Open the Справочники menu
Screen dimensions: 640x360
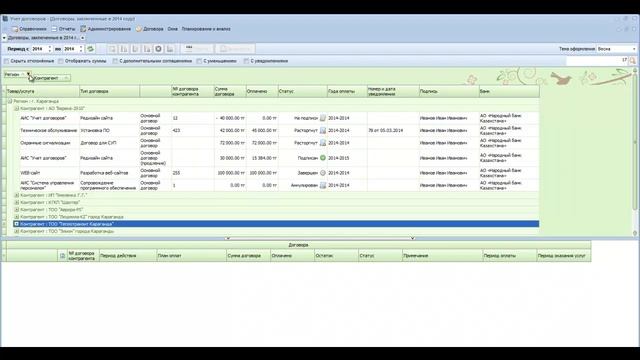coord(29,29)
